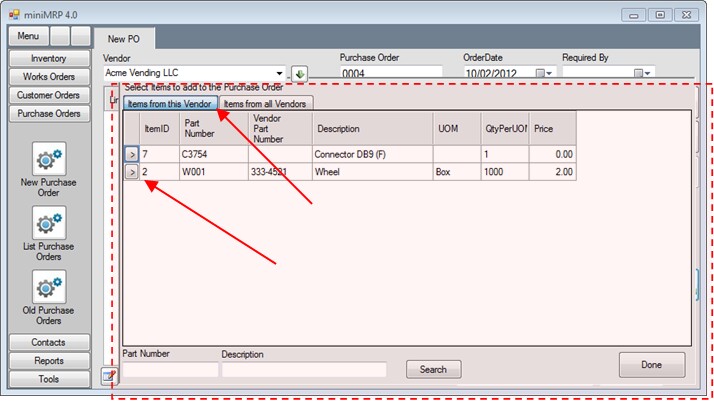Select the New PO tab
The height and width of the screenshot is (401, 714).
[124, 38]
